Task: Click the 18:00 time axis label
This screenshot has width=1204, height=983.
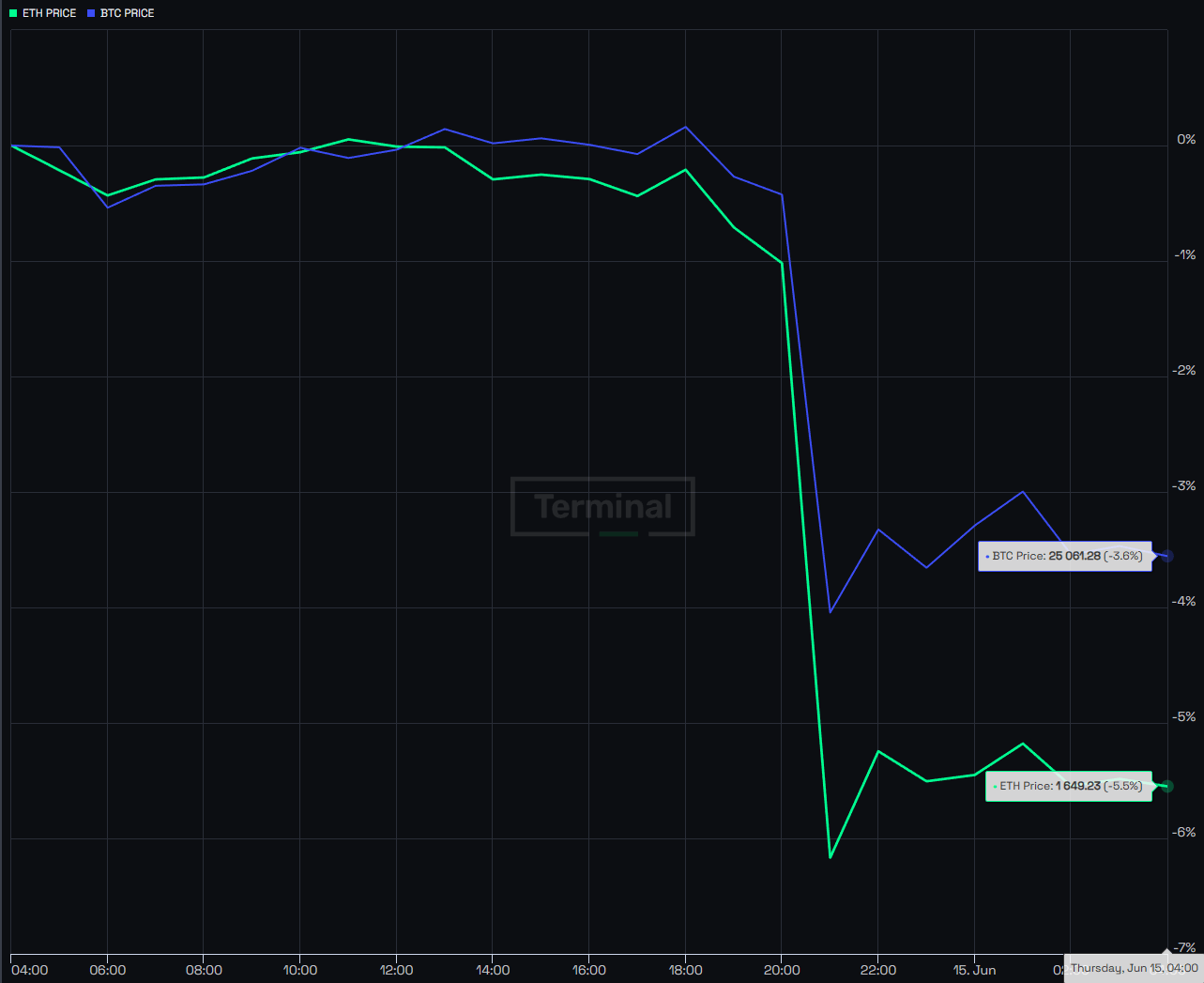Action: point(685,970)
